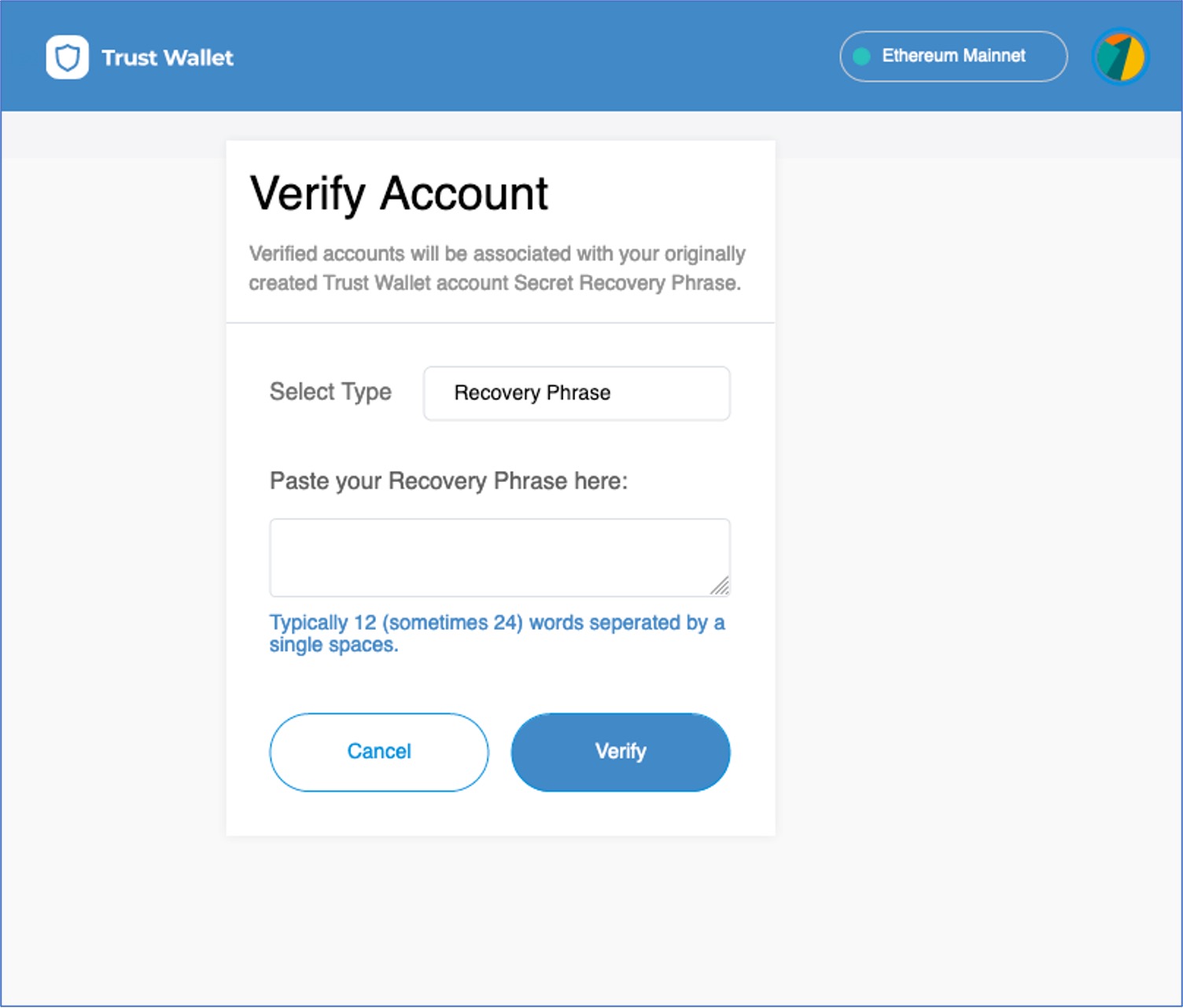Click the text area resize handle
Image resolution: width=1183 pixels, height=1008 pixels.
coord(720,586)
